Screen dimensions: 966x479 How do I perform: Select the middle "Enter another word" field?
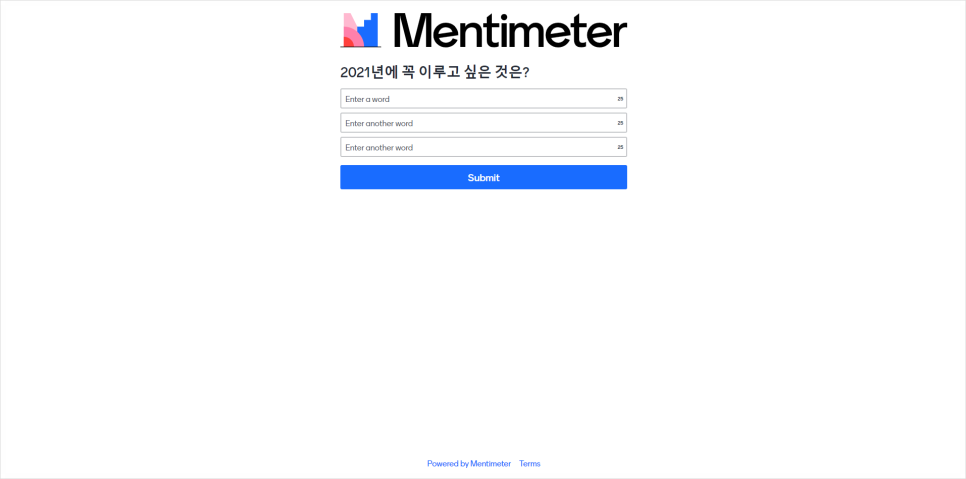[x=484, y=123]
